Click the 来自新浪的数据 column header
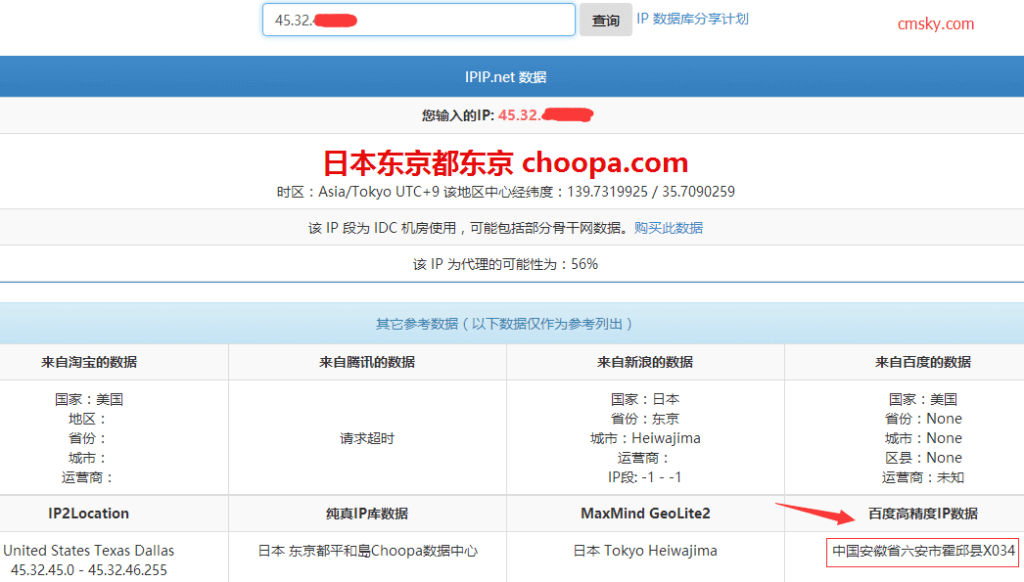 coord(645,363)
